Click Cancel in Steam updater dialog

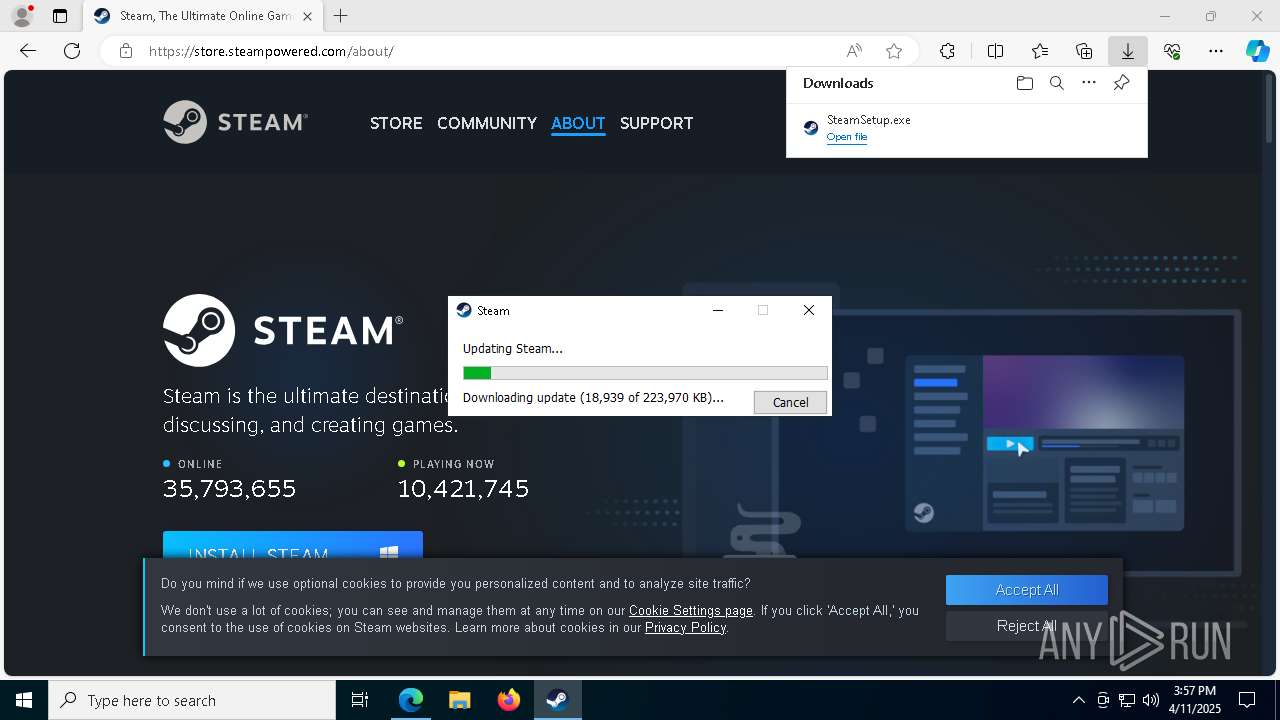(x=790, y=402)
